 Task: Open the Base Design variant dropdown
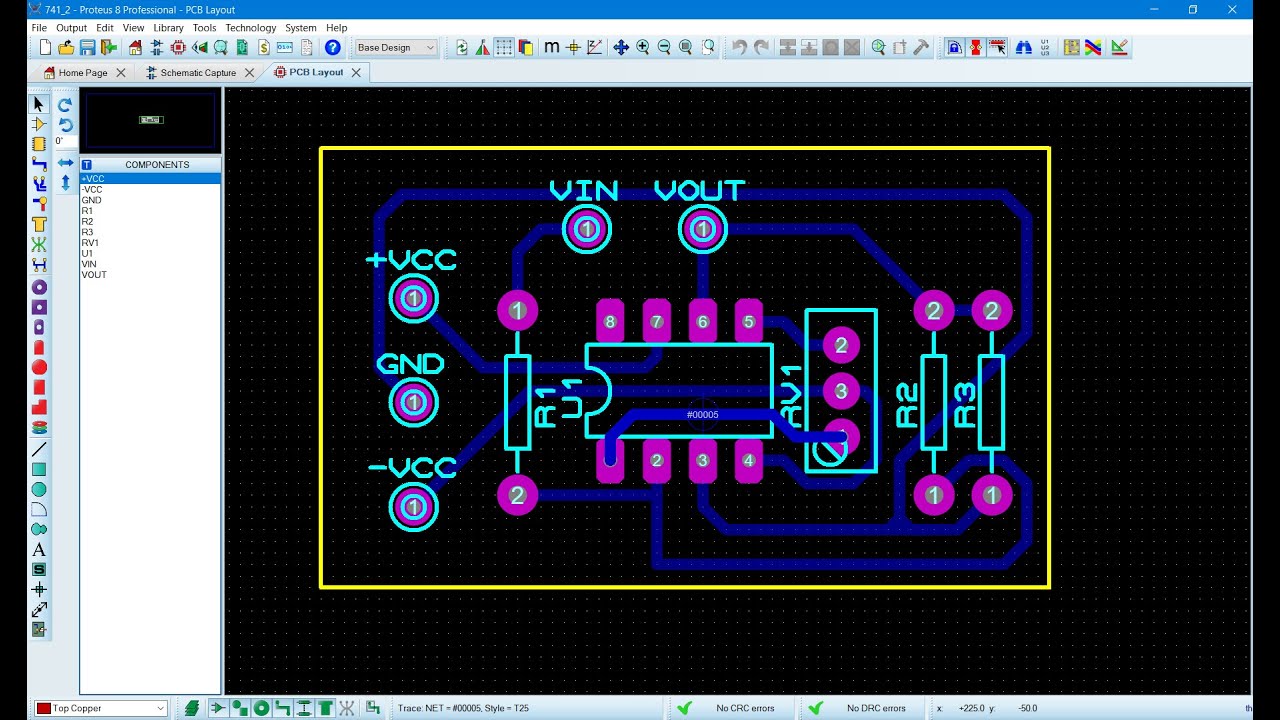click(x=396, y=47)
